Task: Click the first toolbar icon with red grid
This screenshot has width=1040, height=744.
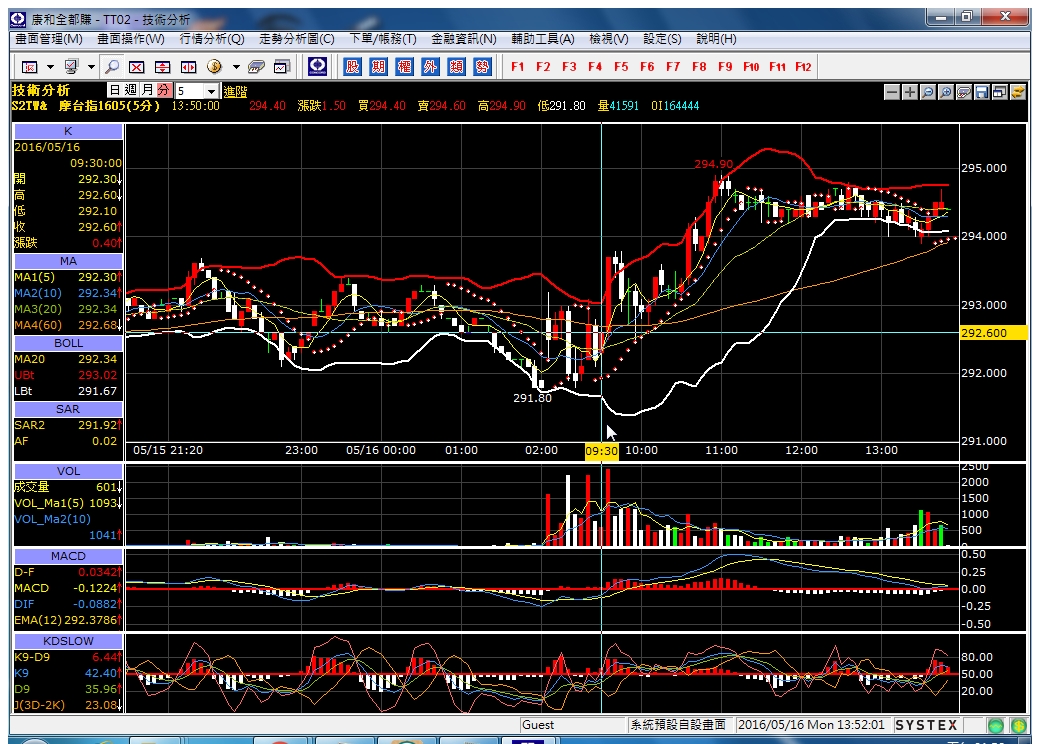Action: coord(30,67)
